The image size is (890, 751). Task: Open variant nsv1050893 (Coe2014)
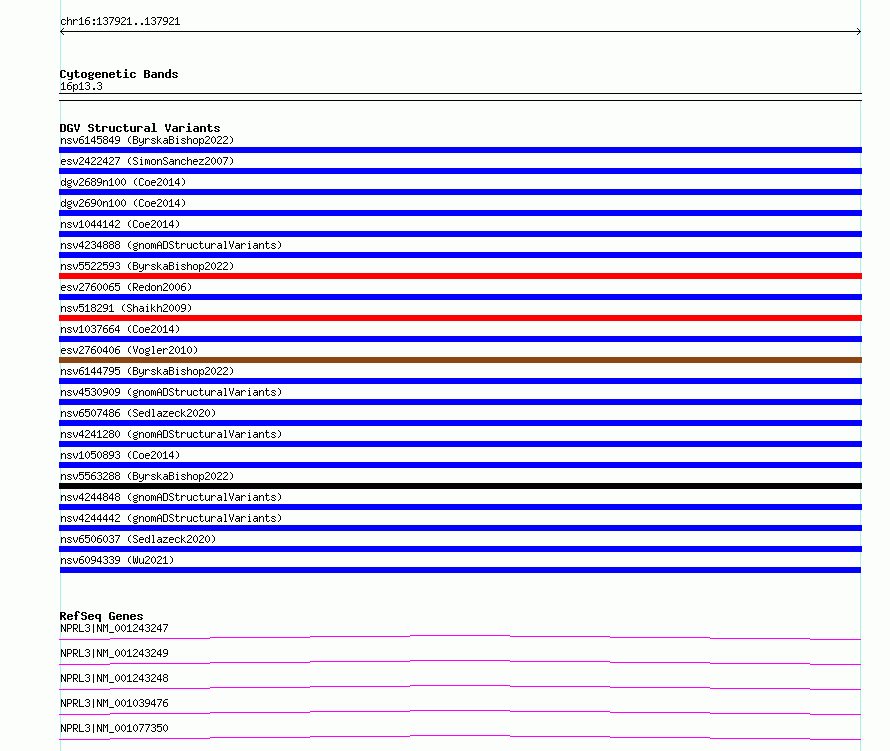tap(120, 455)
